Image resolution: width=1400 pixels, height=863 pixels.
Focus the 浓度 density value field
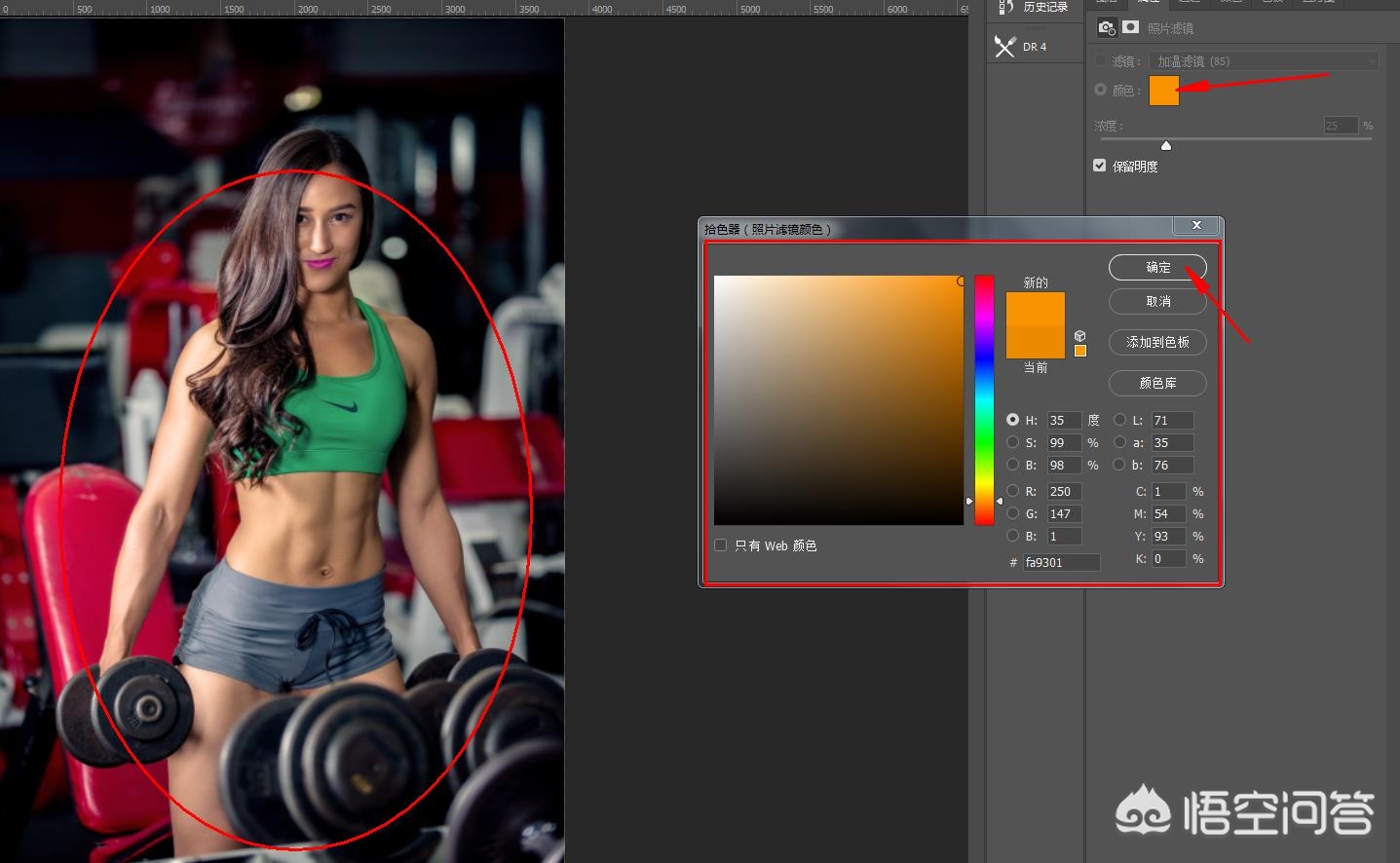pos(1341,126)
